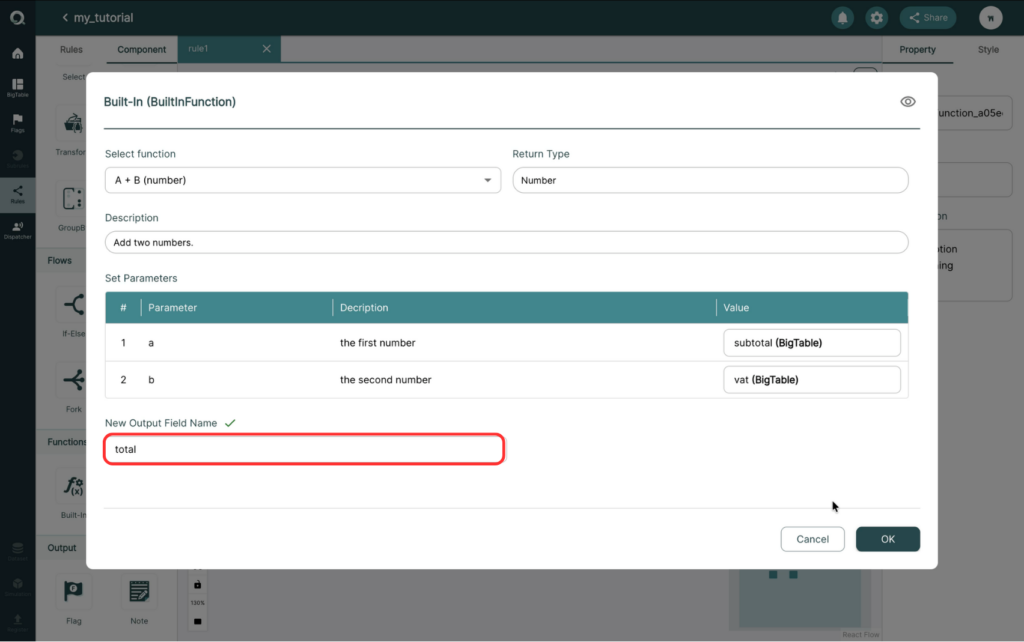Click the OK button

888,539
